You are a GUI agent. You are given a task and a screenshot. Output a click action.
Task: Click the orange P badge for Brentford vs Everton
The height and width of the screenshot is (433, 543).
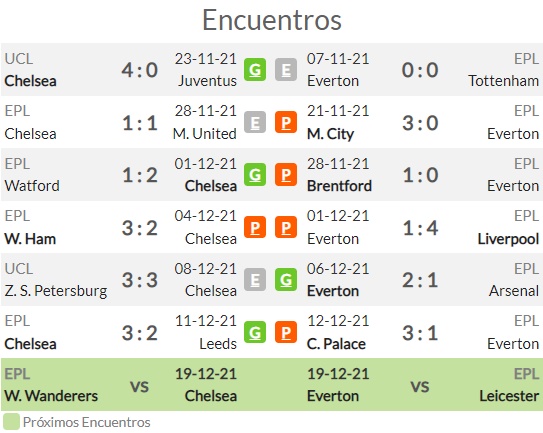tap(286, 175)
